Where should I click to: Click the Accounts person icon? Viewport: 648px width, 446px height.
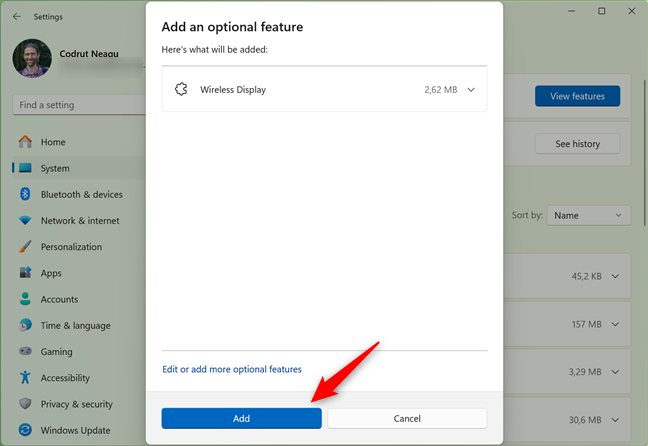click(x=25, y=299)
